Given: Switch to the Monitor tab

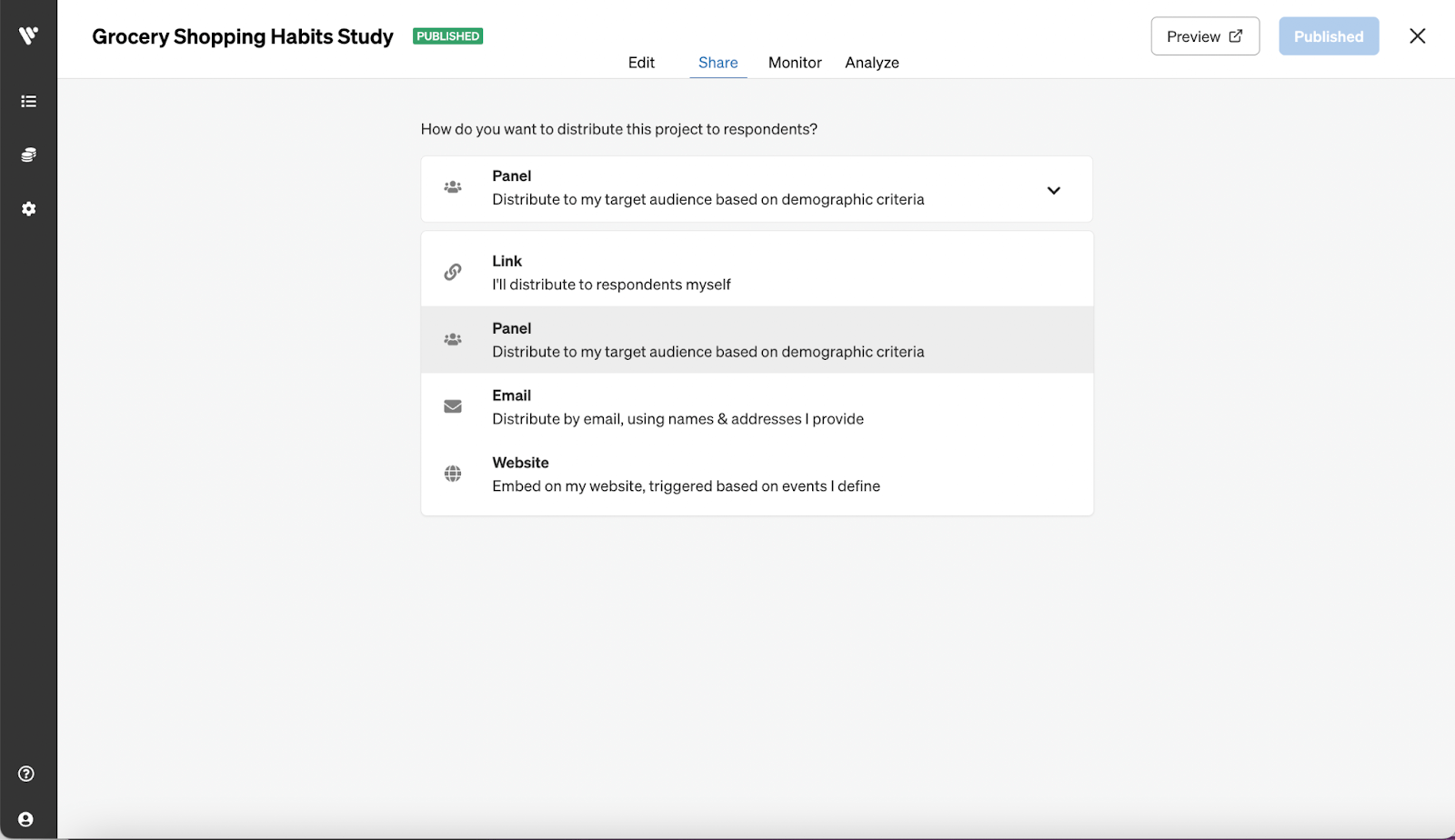Looking at the screenshot, I should point(795,63).
